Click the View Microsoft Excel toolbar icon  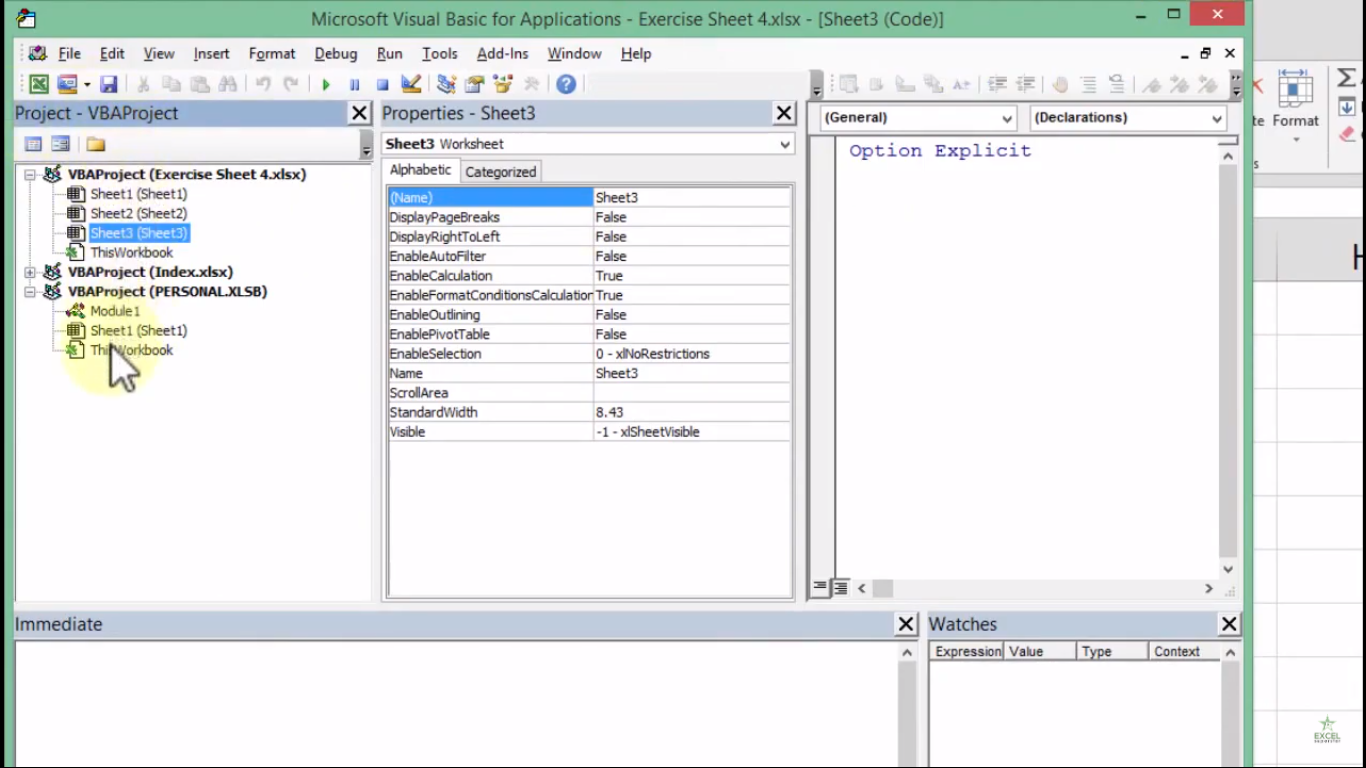click(38, 85)
